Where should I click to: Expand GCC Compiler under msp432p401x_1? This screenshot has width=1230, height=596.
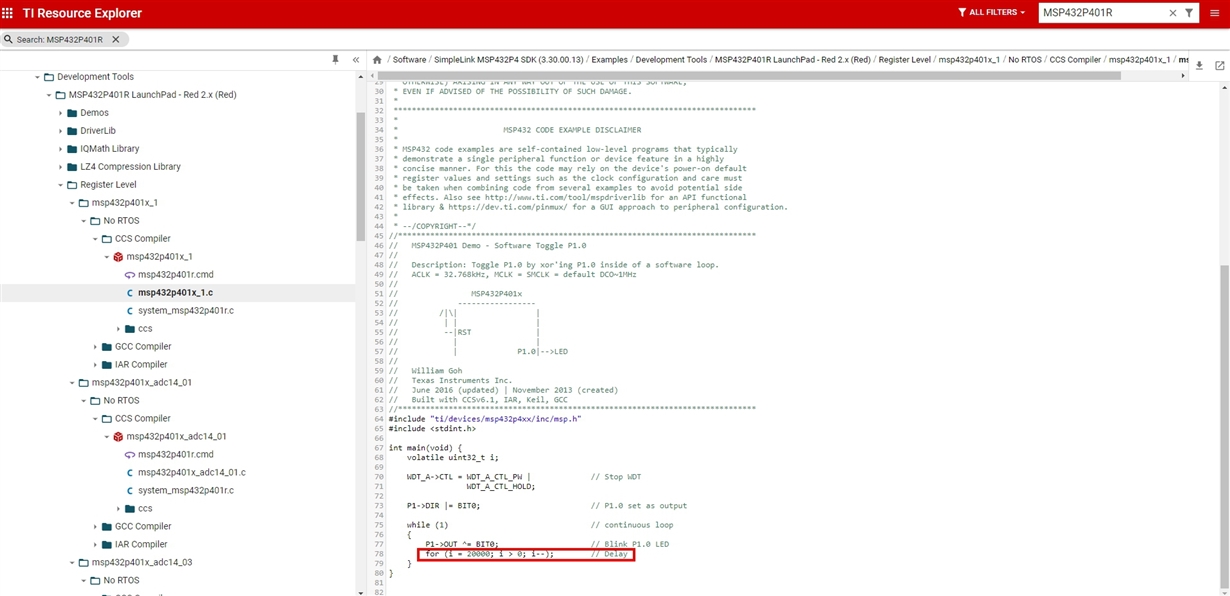click(x=95, y=347)
